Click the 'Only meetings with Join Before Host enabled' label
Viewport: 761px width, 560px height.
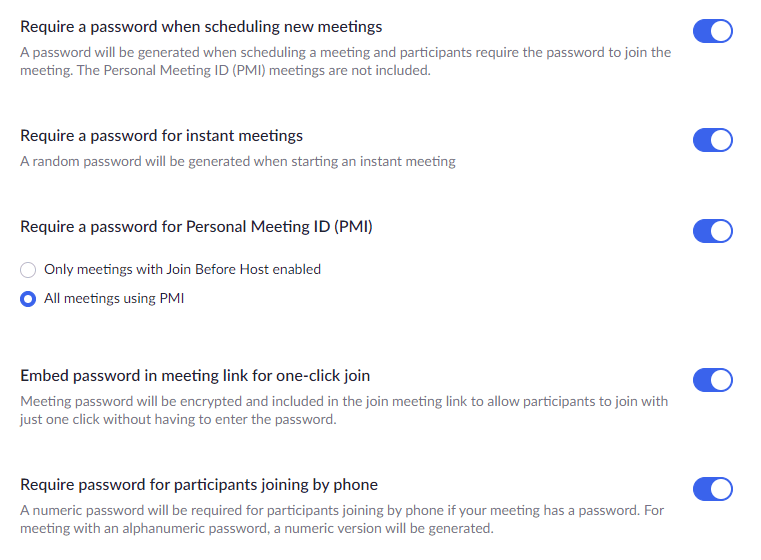pos(182,269)
